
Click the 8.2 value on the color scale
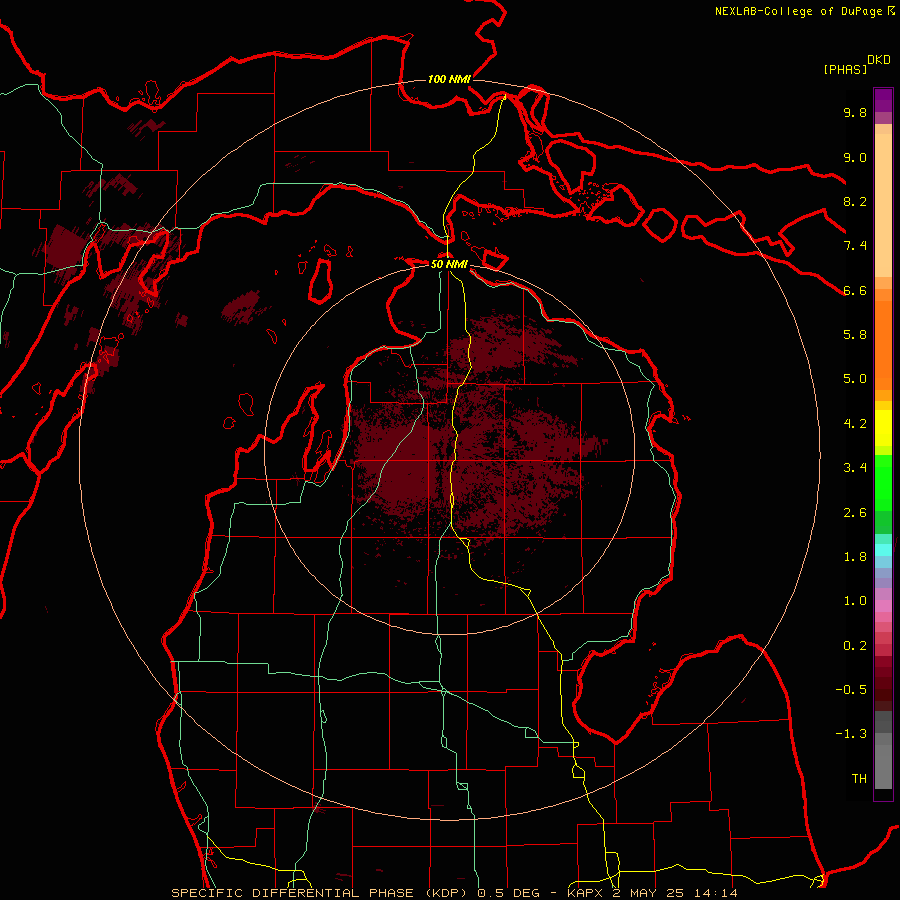point(855,201)
